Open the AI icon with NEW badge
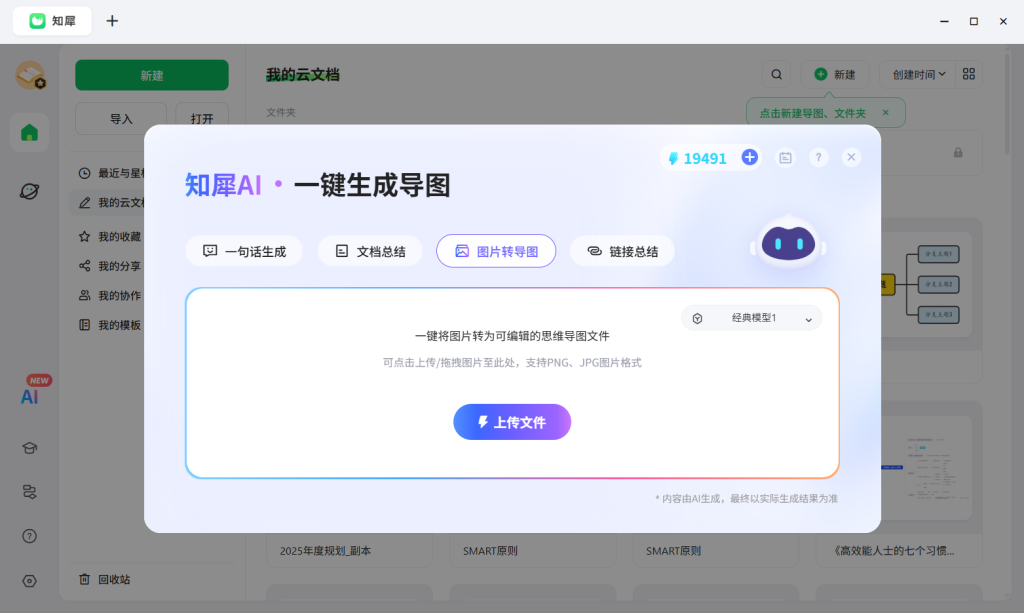Viewport: 1024px width, 613px height. tap(30, 396)
